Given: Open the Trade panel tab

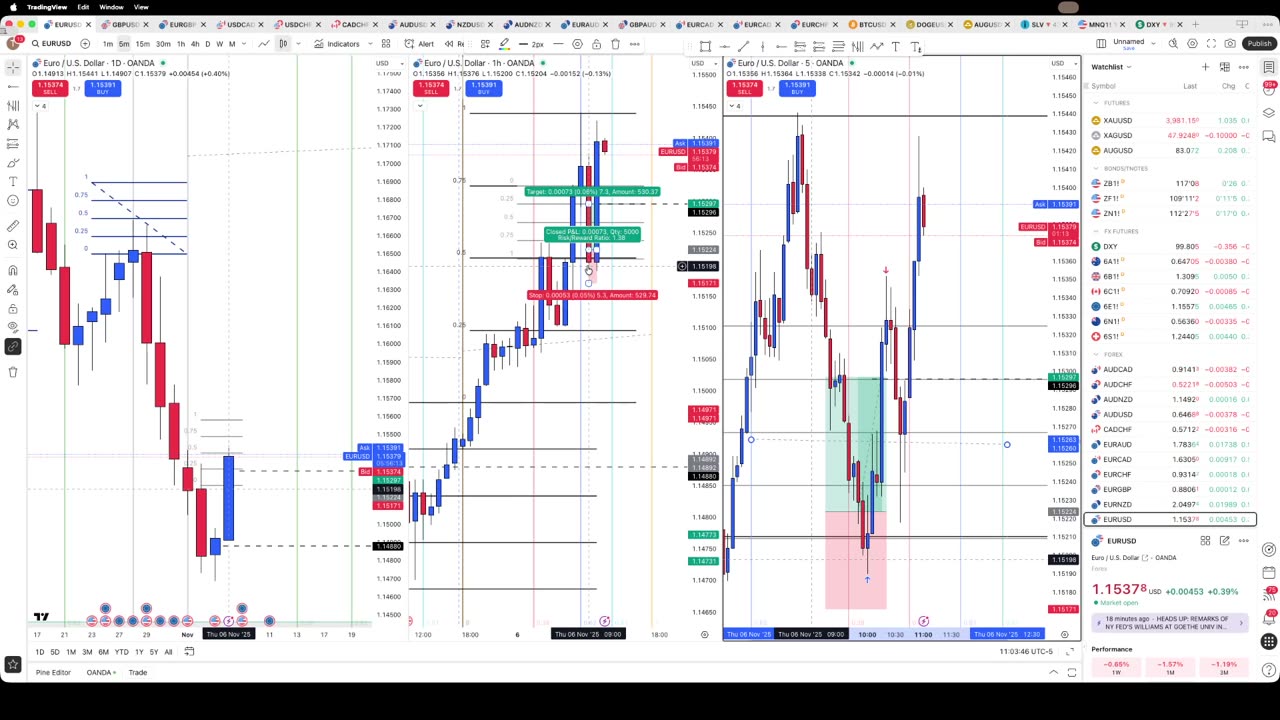Looking at the screenshot, I should tap(137, 672).
